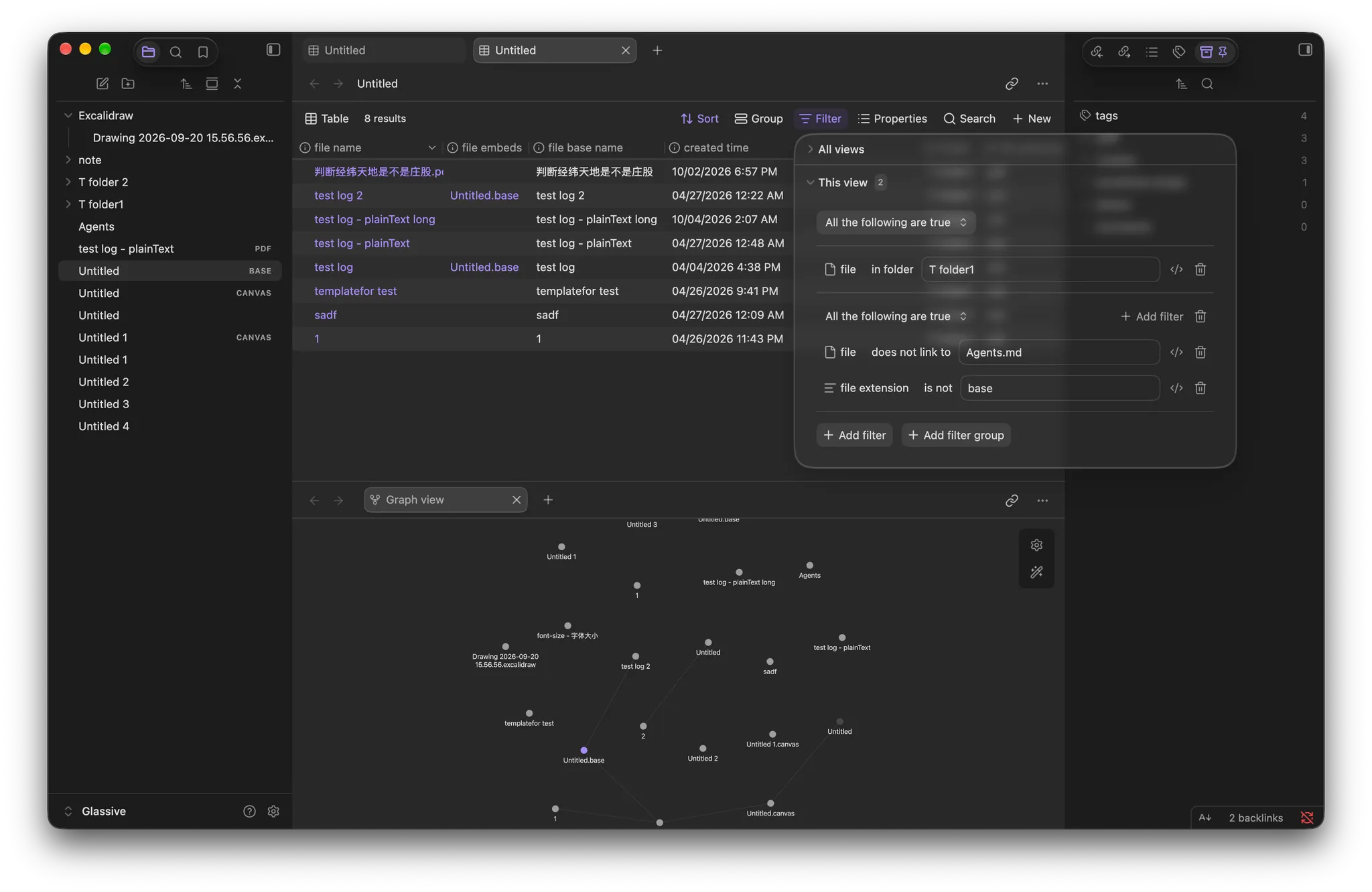This screenshot has height=892, width=1372.
Task: Change sort order in file explorer
Action: click(186, 84)
